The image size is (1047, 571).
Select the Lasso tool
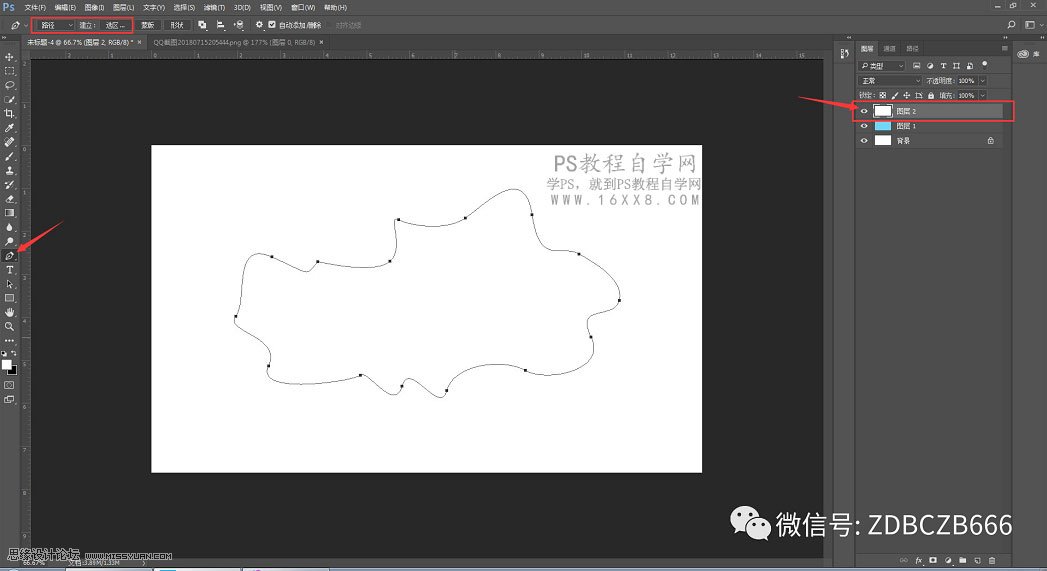(9, 85)
